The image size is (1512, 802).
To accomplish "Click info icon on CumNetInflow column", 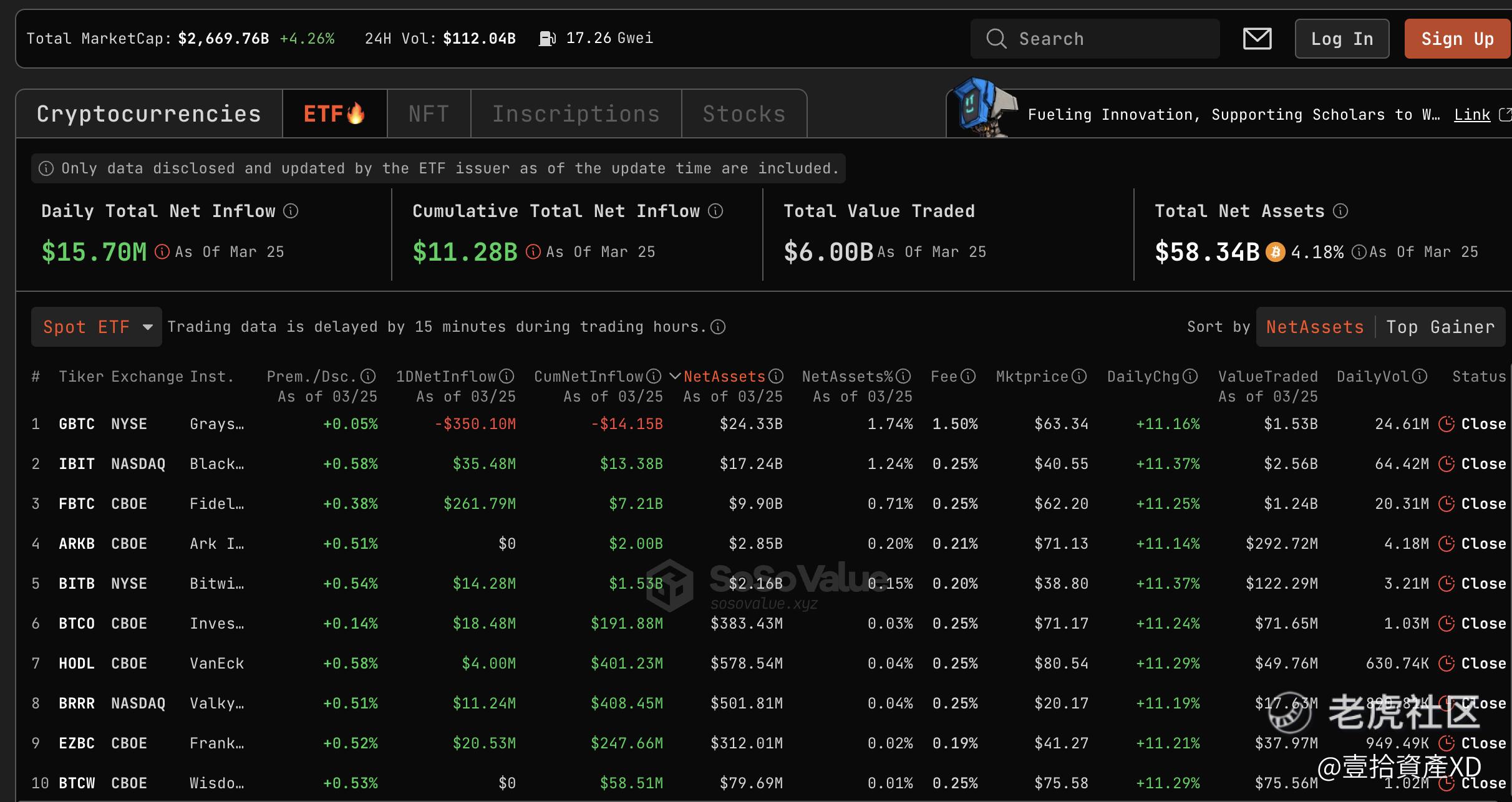I will [654, 376].
